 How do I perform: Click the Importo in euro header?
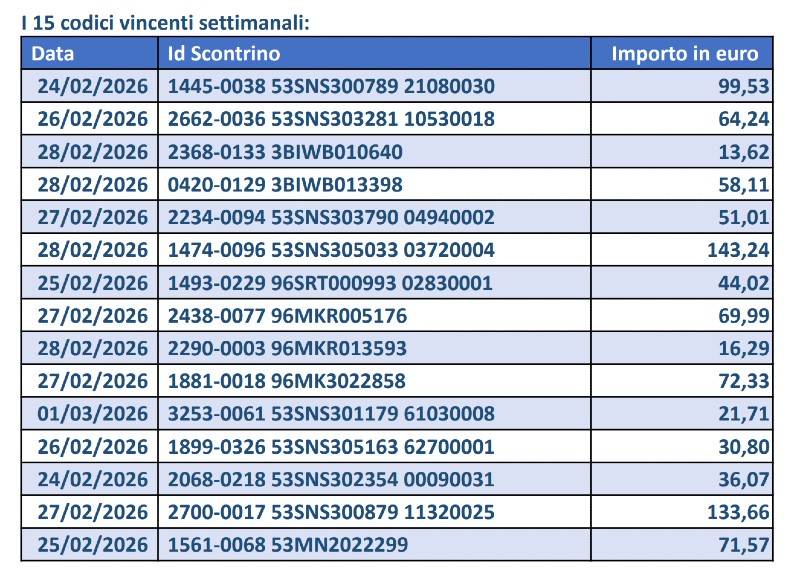[x=685, y=54]
